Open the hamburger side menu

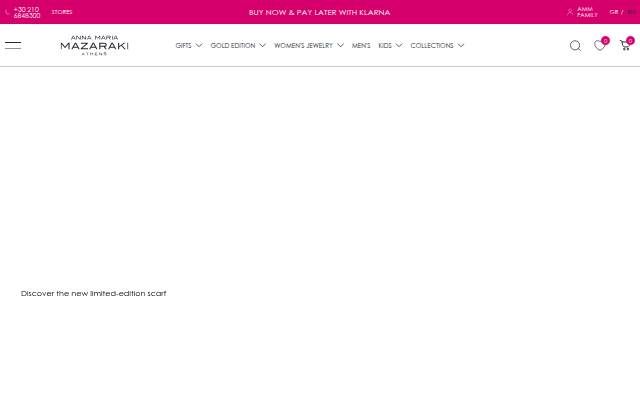[13, 45]
